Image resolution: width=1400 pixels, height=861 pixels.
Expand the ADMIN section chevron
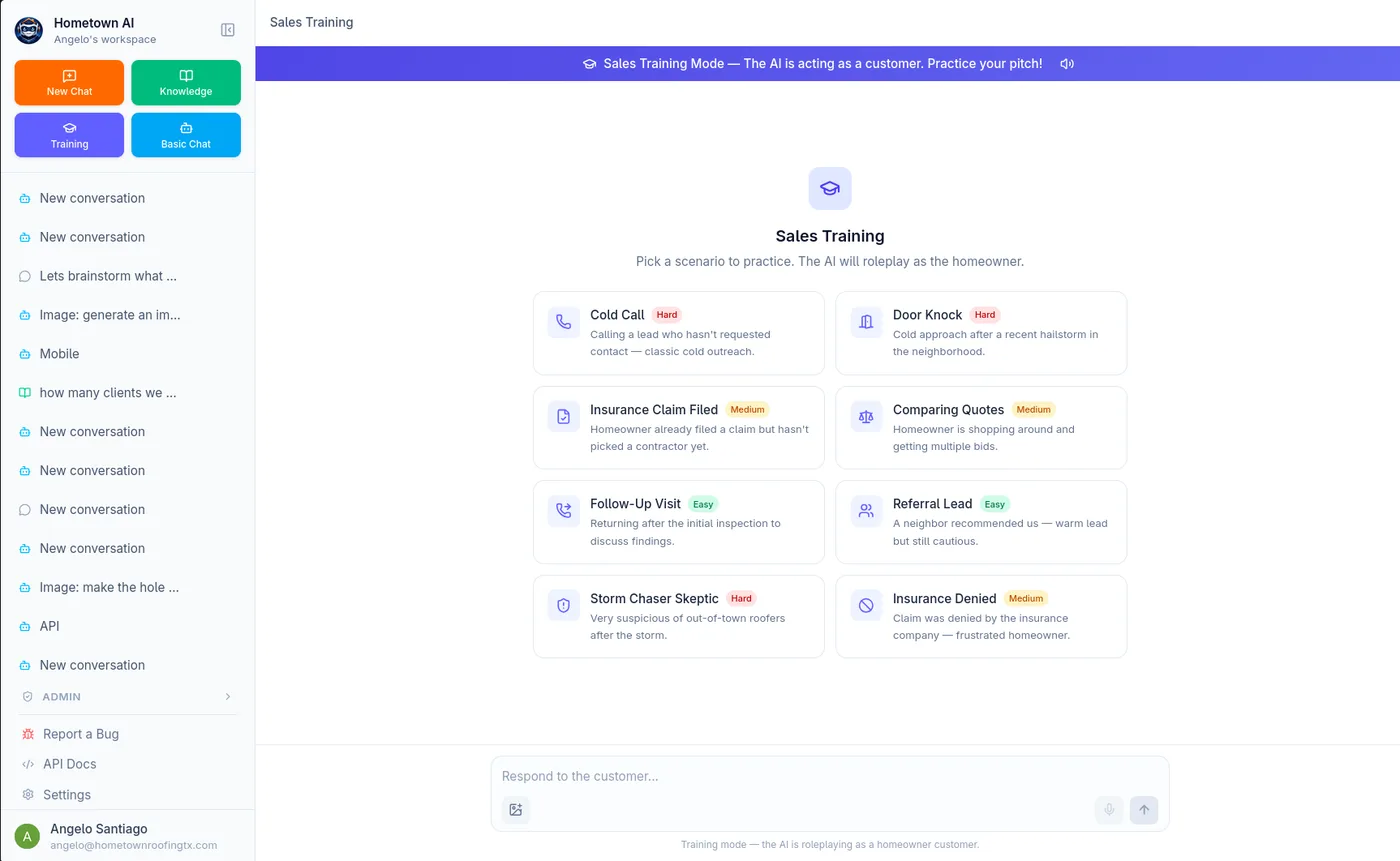228,696
